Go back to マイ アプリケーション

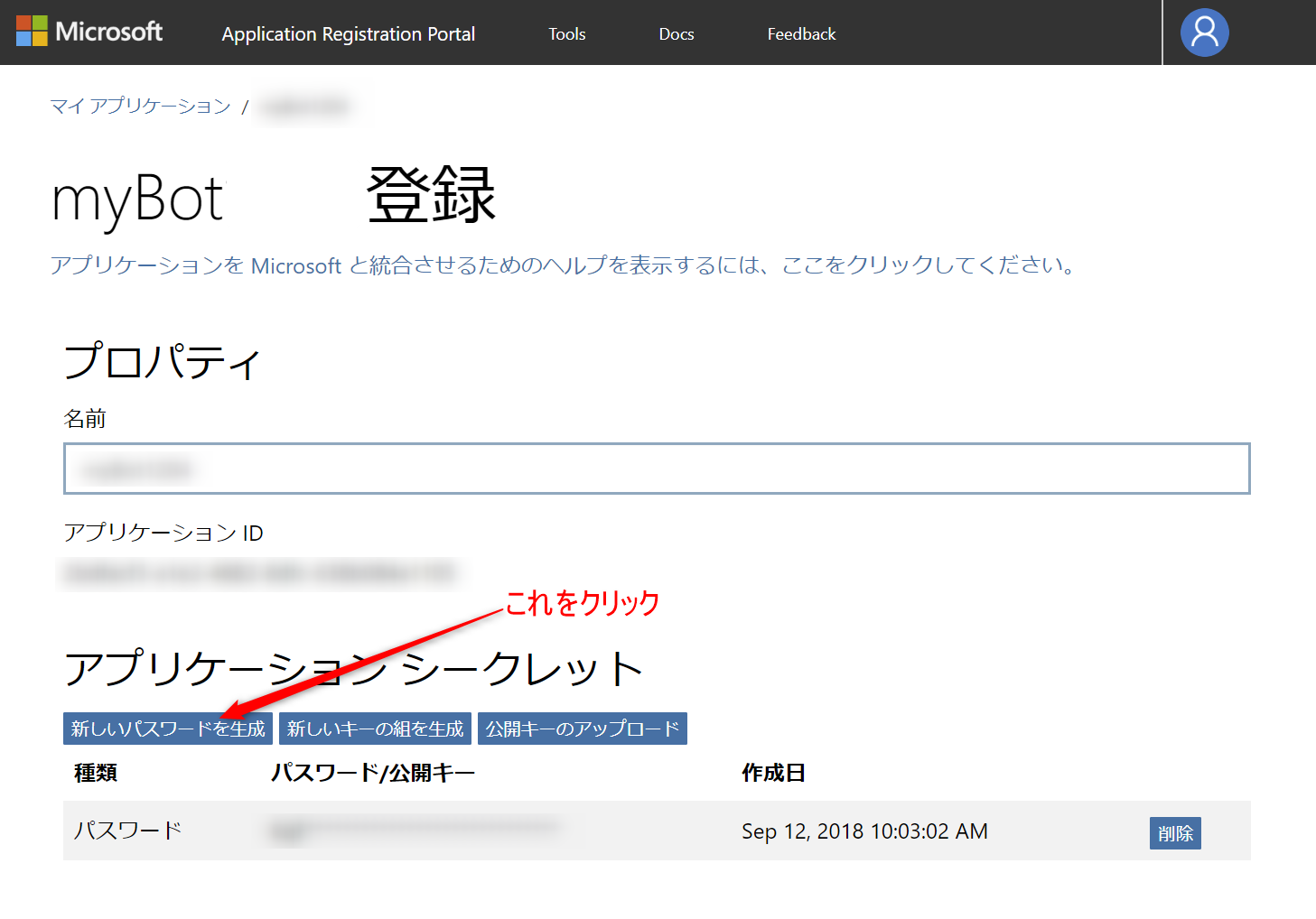140,106
